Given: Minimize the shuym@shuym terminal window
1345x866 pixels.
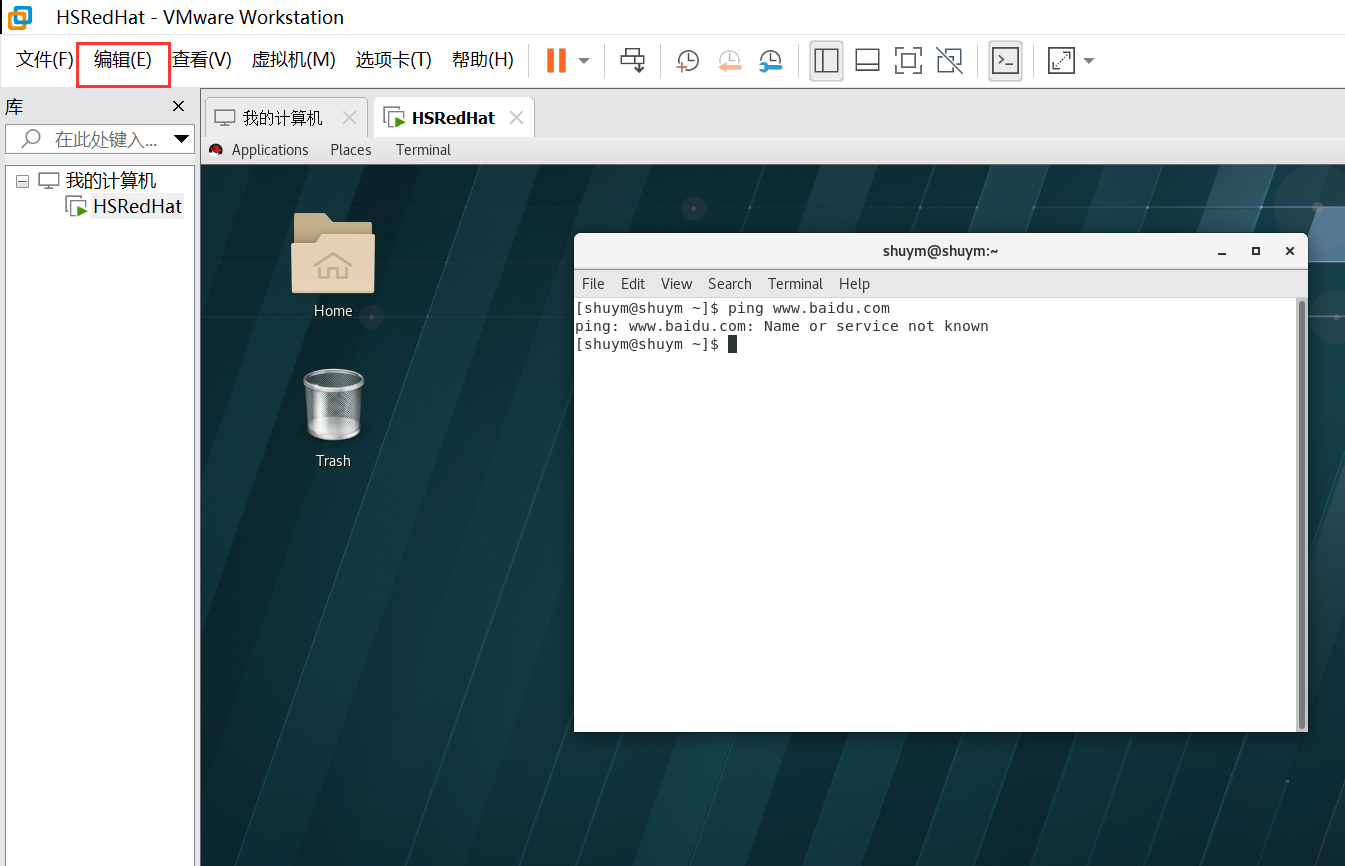Looking at the screenshot, I should (1222, 252).
